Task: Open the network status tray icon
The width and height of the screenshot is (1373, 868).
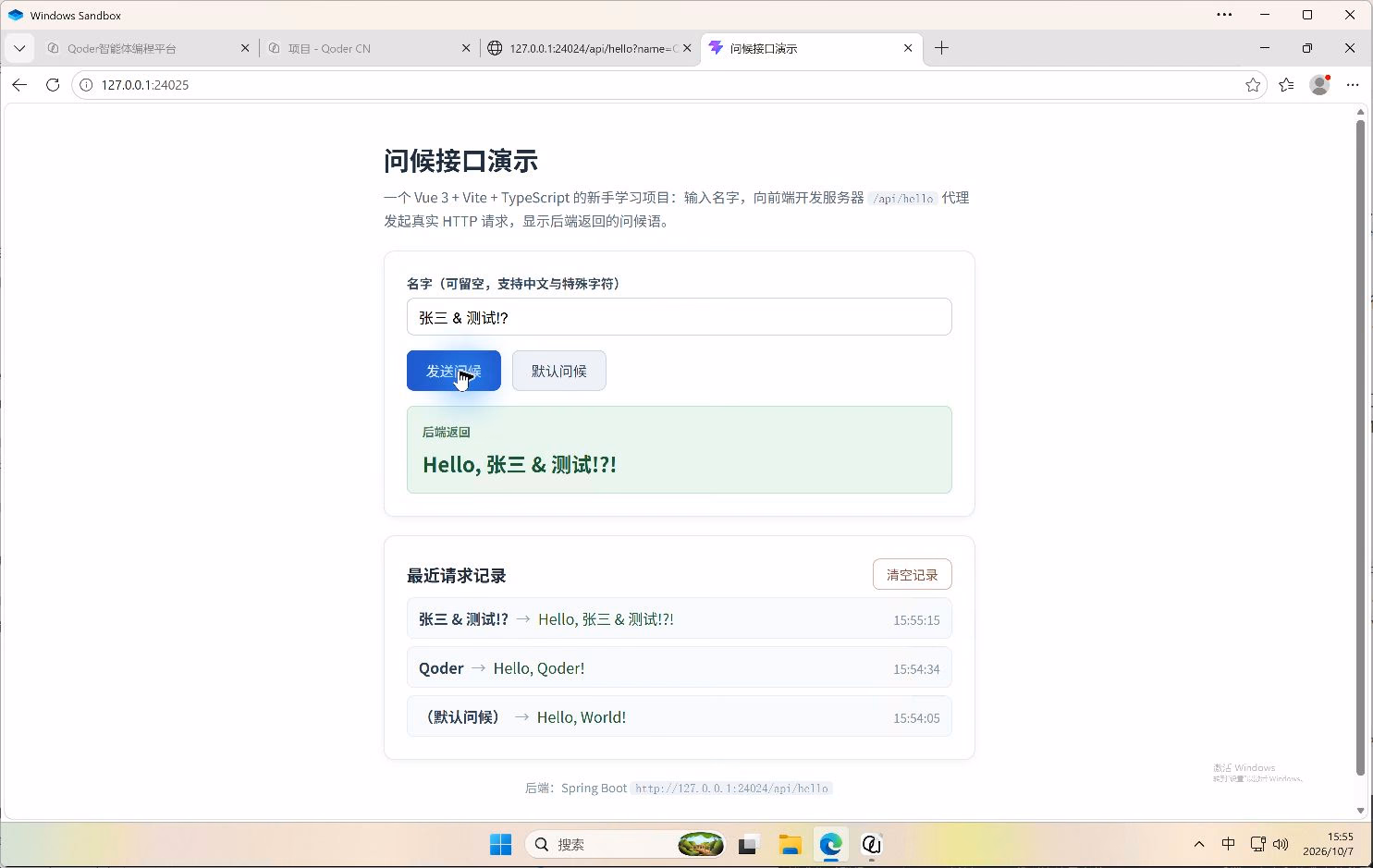Action: 1257,844
